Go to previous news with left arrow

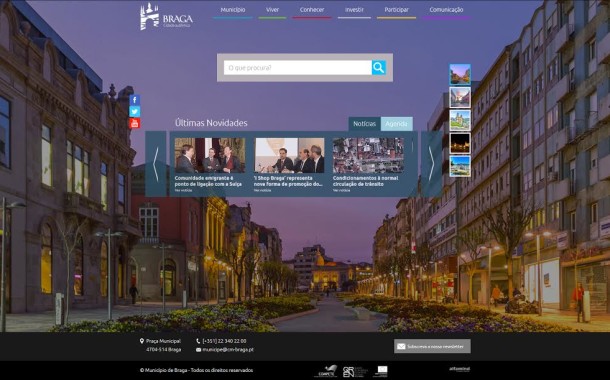156,164
